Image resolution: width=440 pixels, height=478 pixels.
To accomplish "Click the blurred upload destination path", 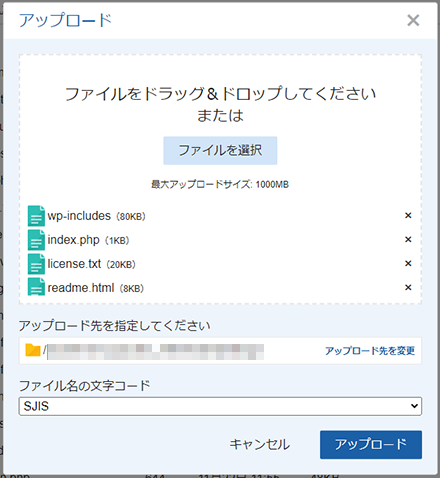I will click(154, 352).
